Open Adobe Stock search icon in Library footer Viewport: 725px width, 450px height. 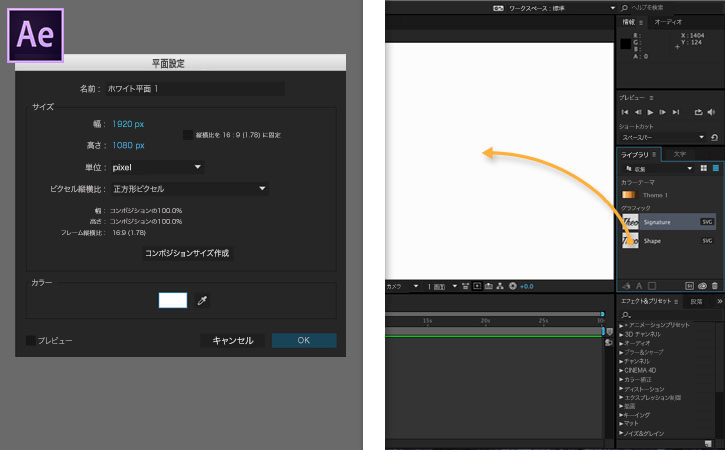[x=689, y=286]
